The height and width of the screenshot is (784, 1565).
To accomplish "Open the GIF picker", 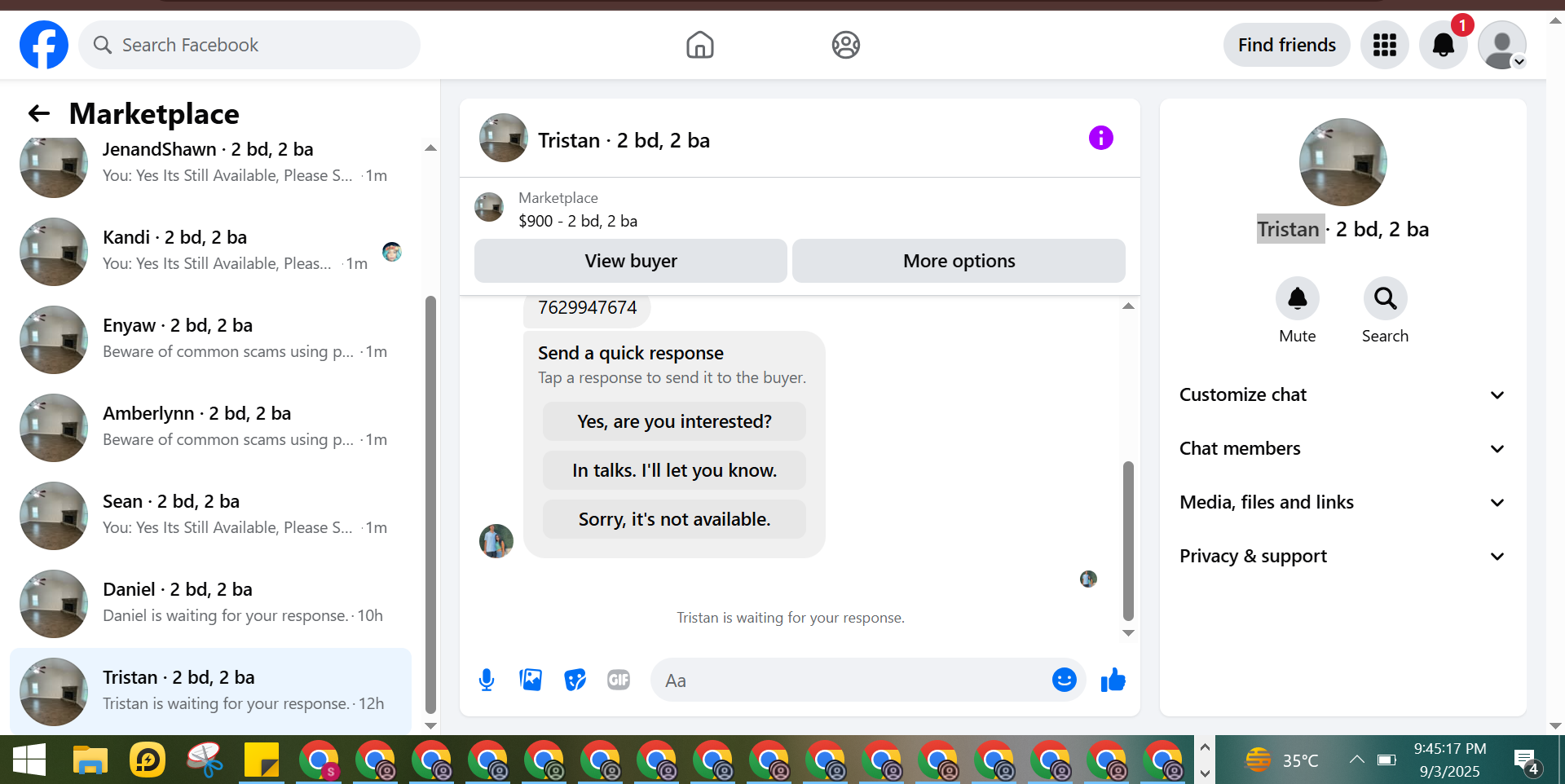I will (x=619, y=680).
